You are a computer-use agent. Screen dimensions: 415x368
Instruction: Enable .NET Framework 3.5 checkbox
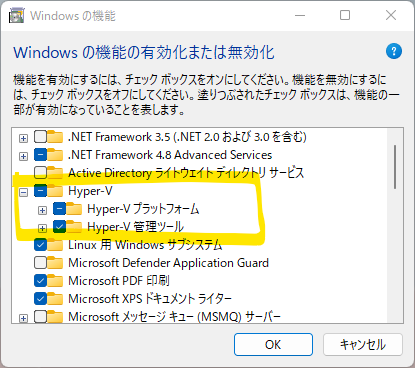point(40,137)
